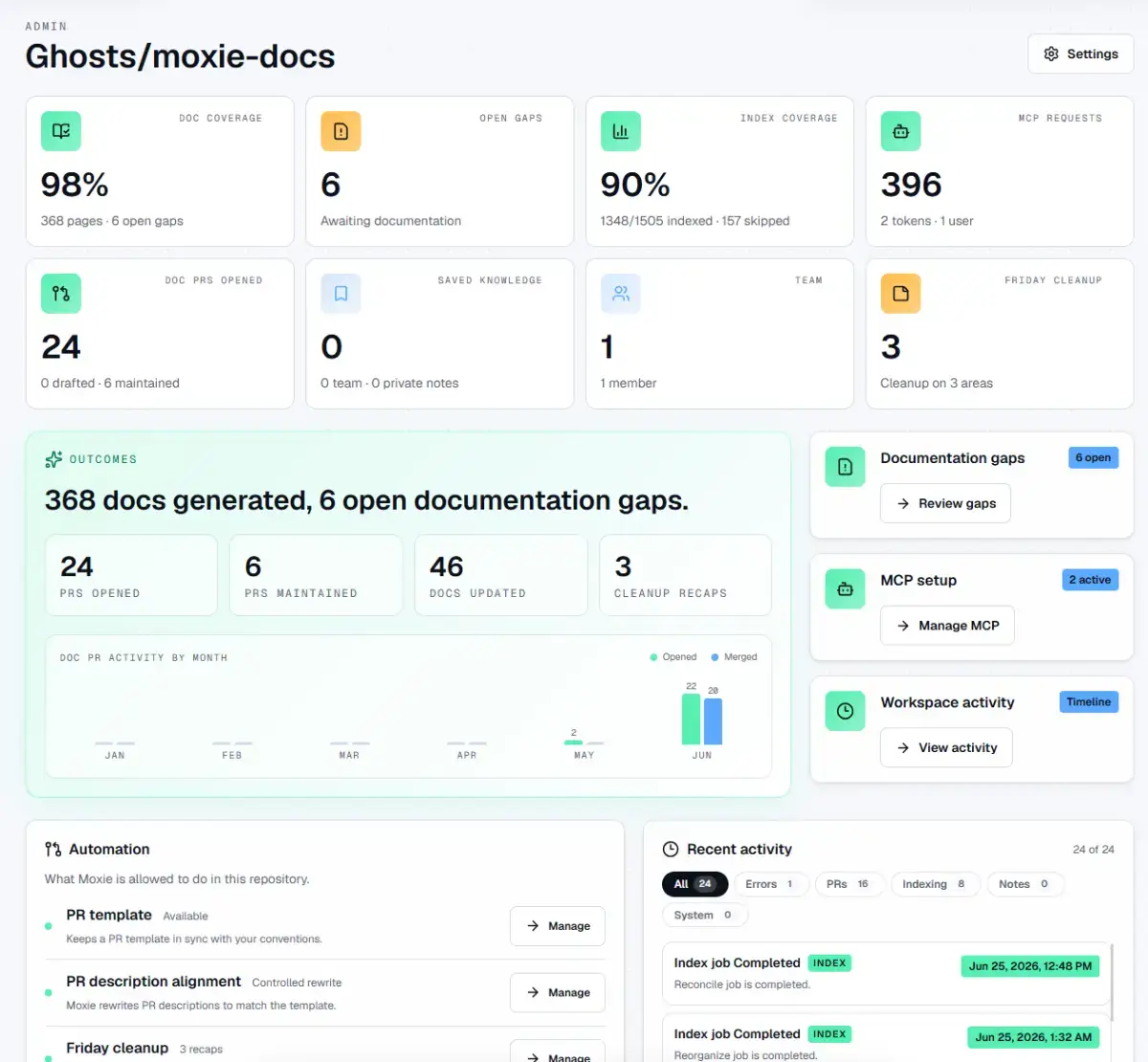The height and width of the screenshot is (1062, 1148).
Task: Open the Review gaps button
Action: [x=945, y=503]
